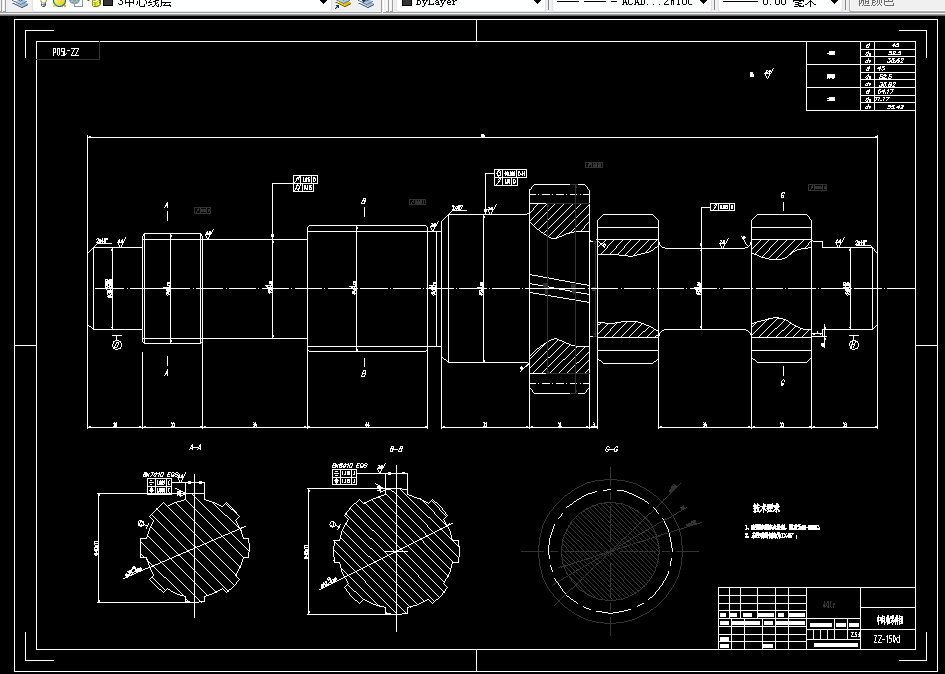Select the 64.17 value in parameter table
Screen dimensions: 945x674
(885, 92)
